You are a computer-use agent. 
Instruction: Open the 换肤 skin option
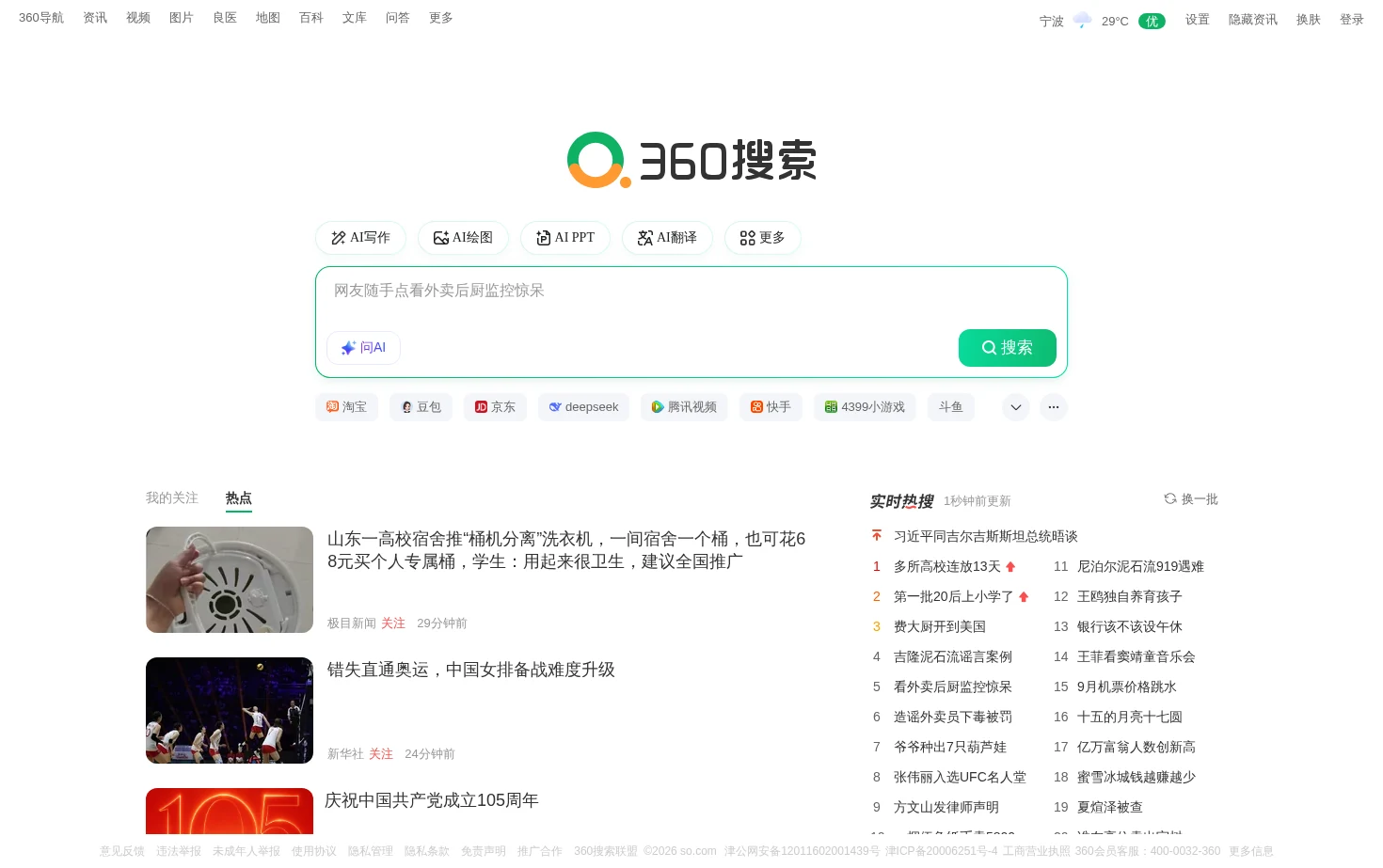(1309, 20)
